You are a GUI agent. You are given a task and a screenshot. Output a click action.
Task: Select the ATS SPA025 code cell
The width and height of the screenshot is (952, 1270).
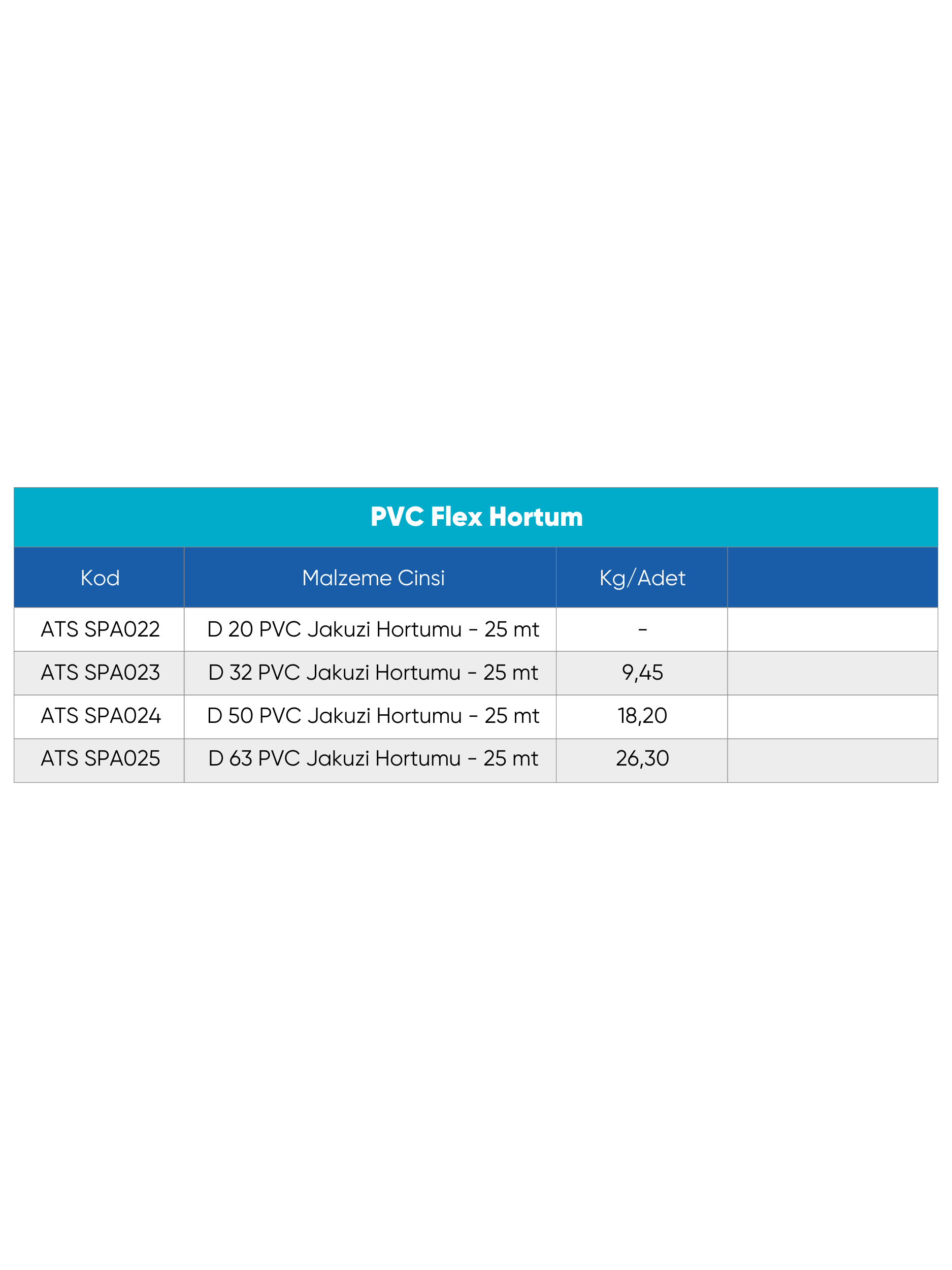click(100, 758)
